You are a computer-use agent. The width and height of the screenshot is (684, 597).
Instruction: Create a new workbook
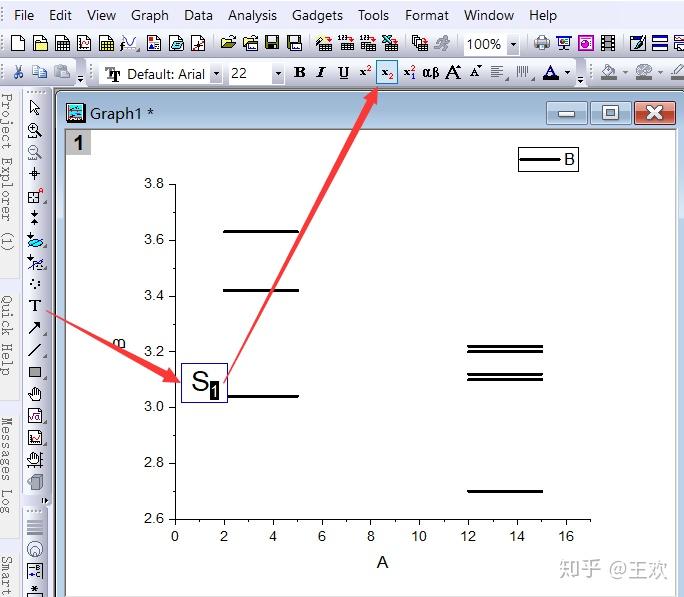click(x=62, y=43)
